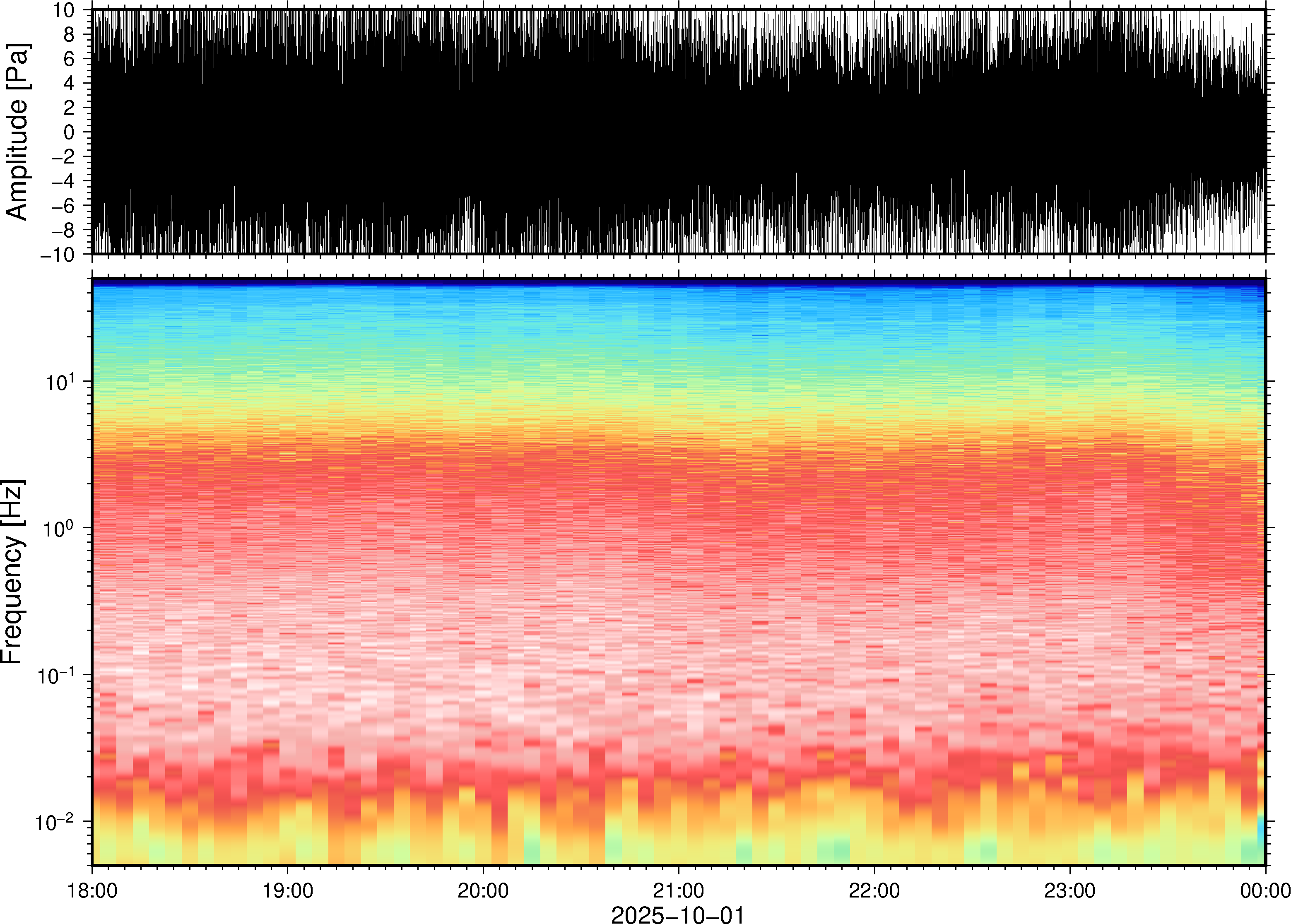The height and width of the screenshot is (924, 1291).
Task: Click the 0 amplitude tick label
Action: tap(70, 132)
